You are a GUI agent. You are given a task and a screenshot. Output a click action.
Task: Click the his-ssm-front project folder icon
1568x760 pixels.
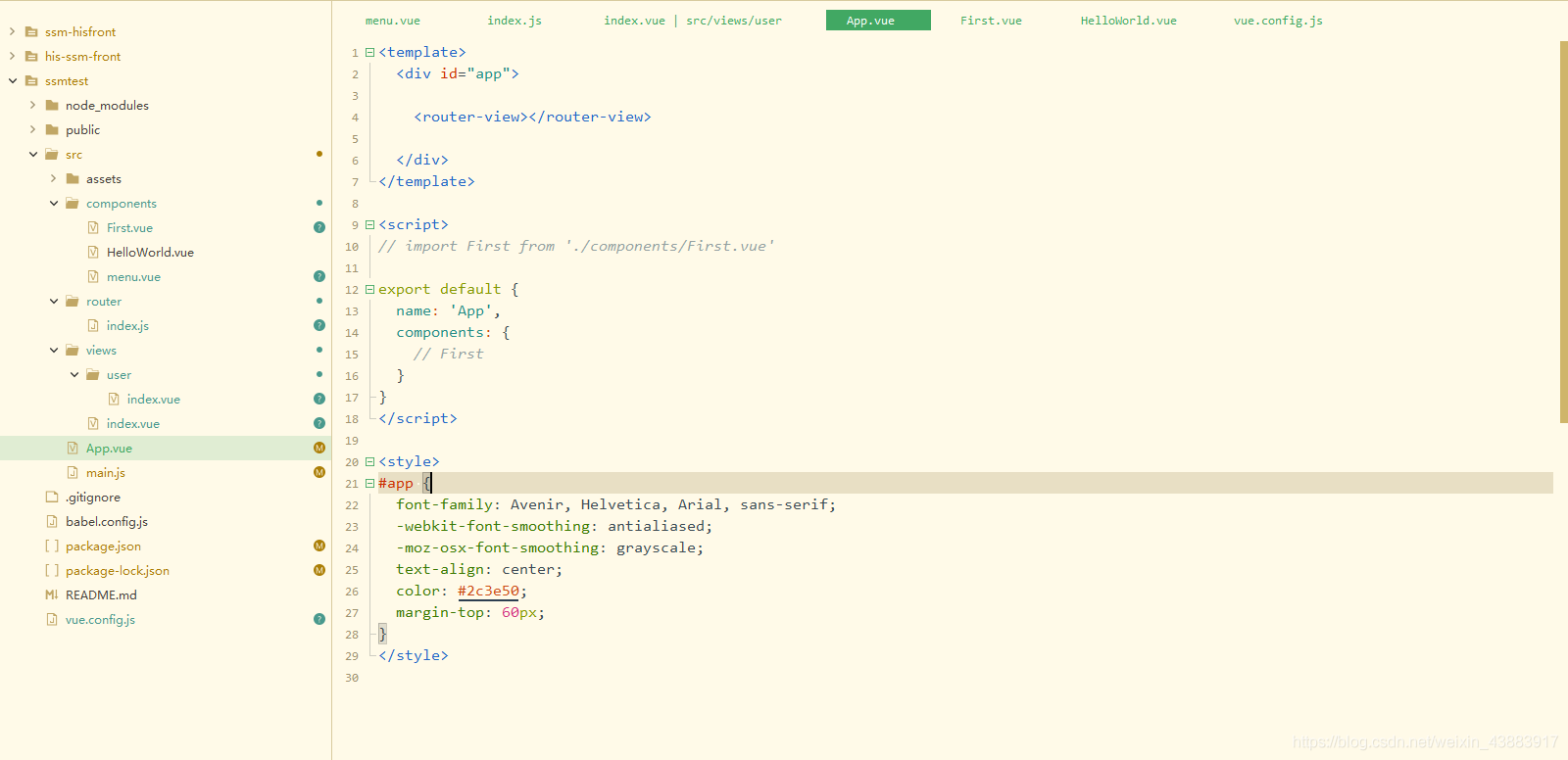(x=31, y=57)
